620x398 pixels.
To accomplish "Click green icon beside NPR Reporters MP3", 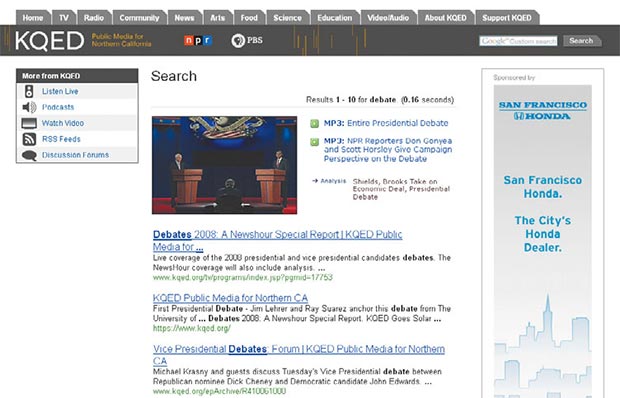I will pyautogui.click(x=314, y=141).
